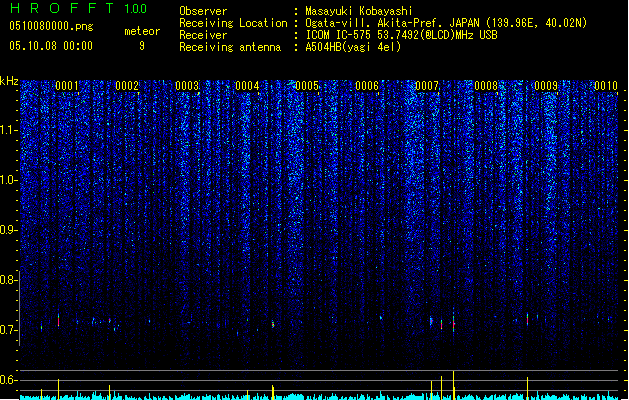Image resolution: width=629 pixels, height=400 pixels.
Task: Click the 'Receiver' field label
Action: 203,35
